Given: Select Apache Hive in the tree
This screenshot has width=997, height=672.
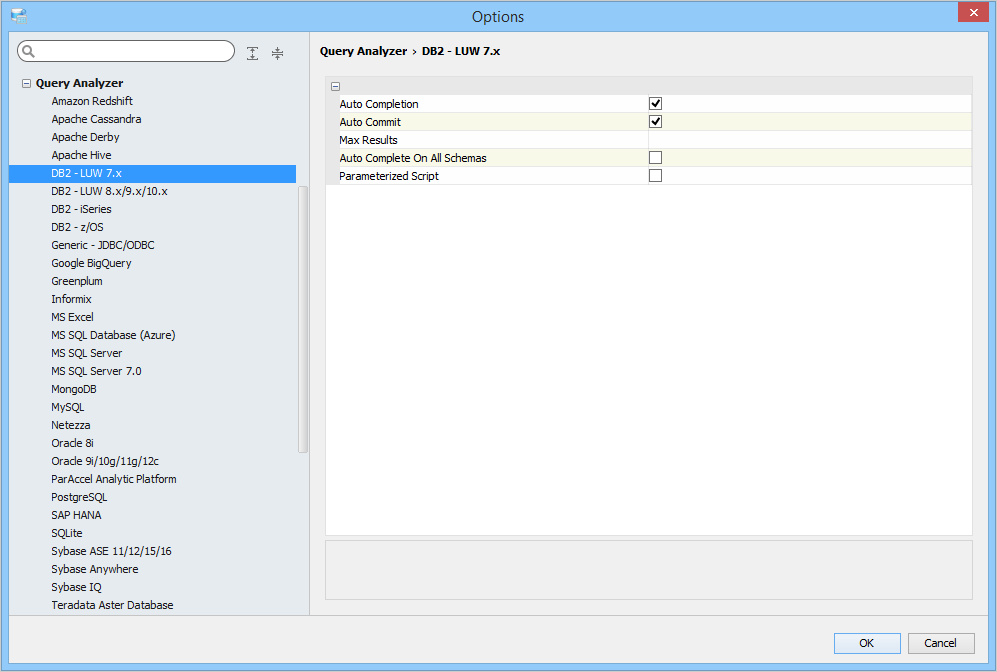Looking at the screenshot, I should [81, 155].
